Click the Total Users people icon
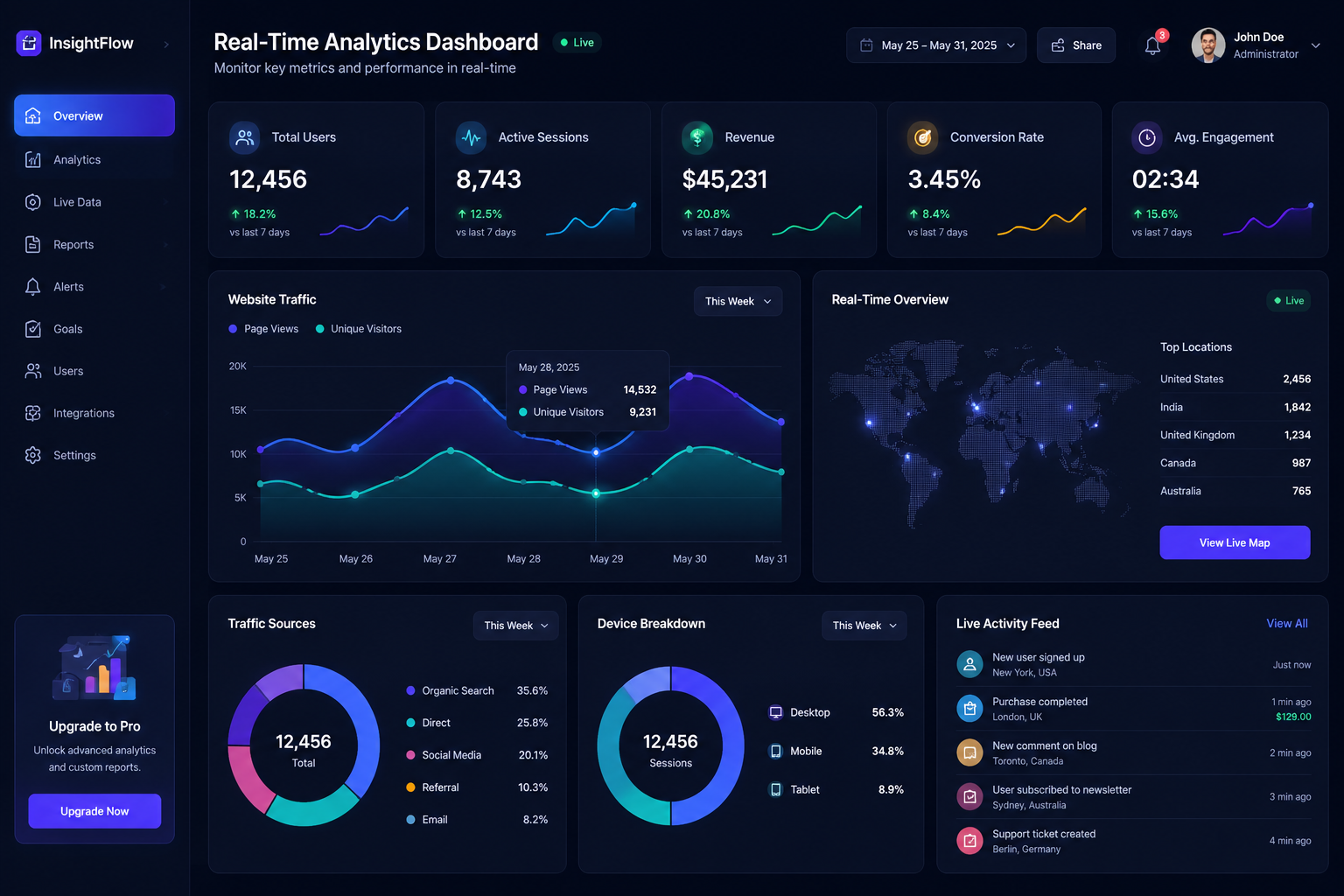1344x896 pixels. point(245,137)
